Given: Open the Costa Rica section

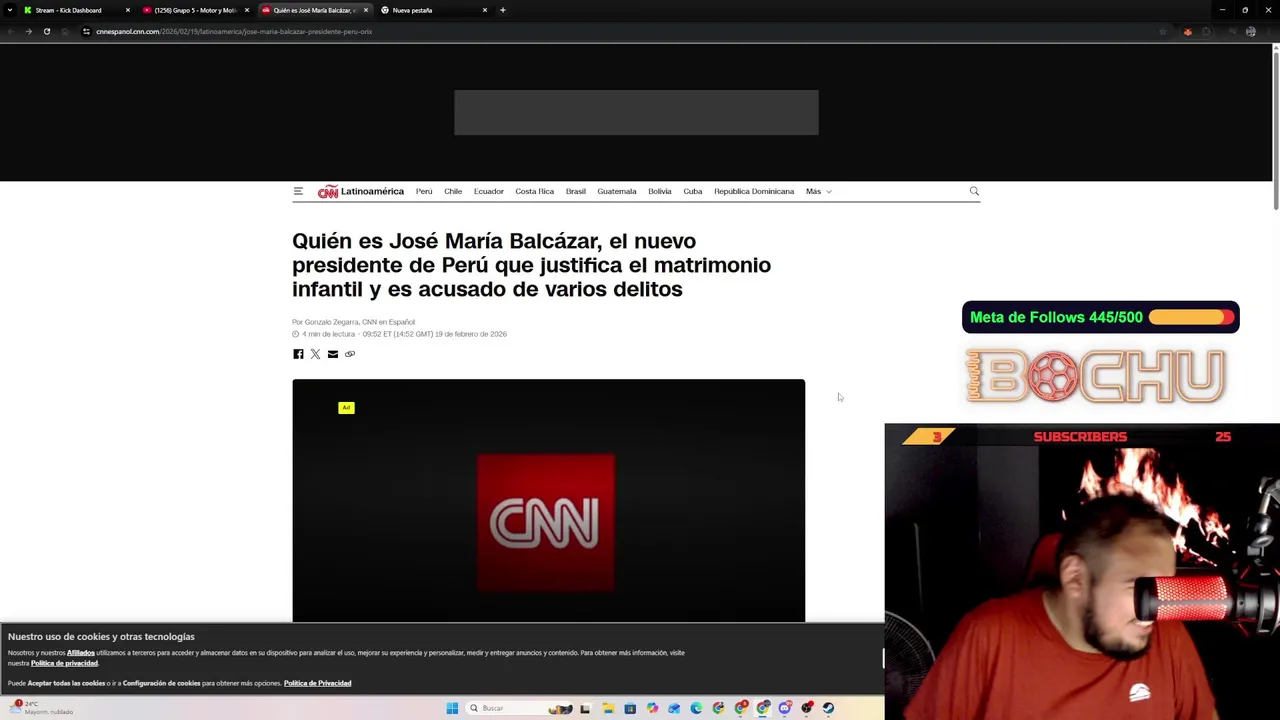Looking at the screenshot, I should click(x=534, y=191).
